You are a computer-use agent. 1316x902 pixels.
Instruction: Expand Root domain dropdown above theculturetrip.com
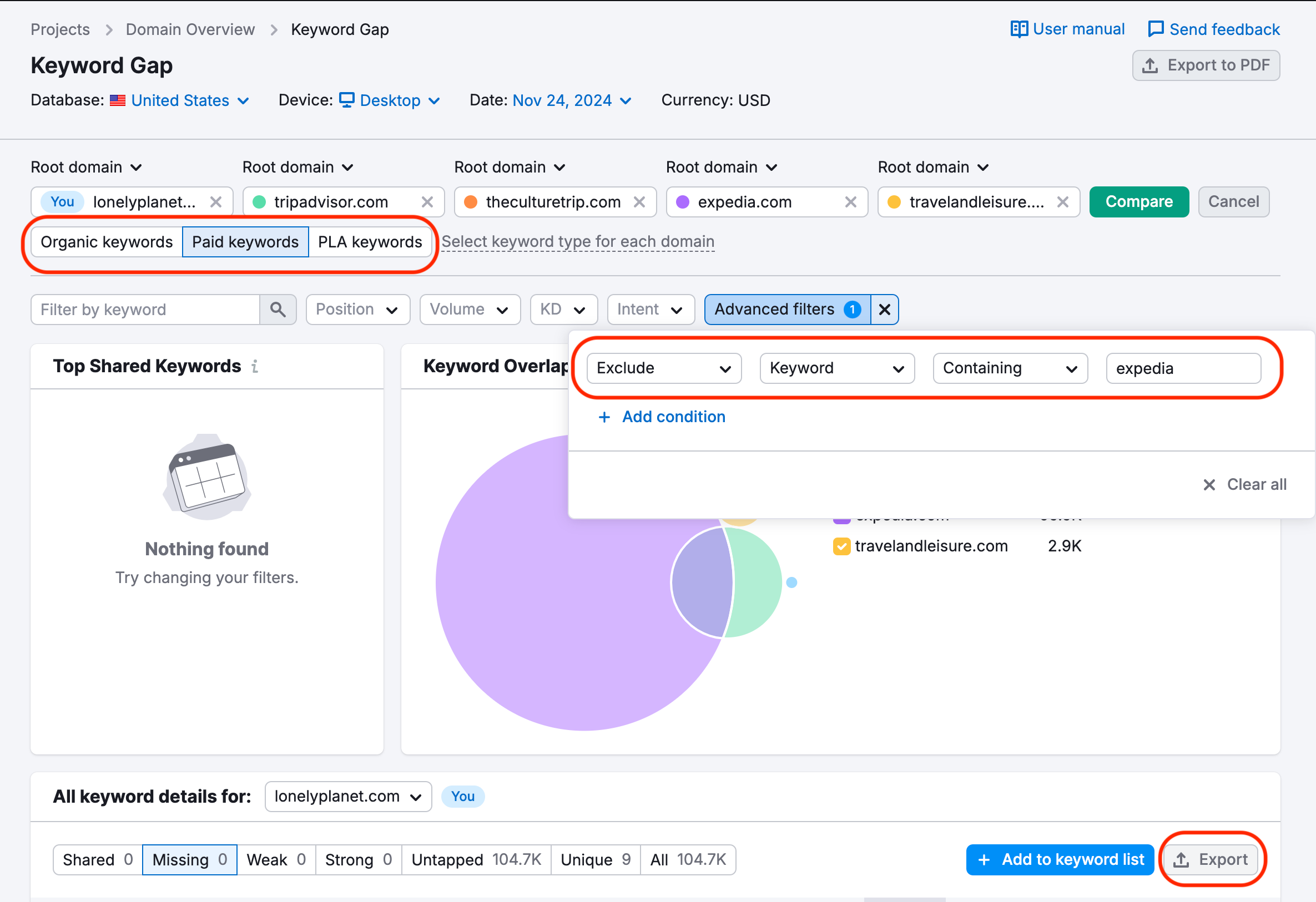pos(510,168)
